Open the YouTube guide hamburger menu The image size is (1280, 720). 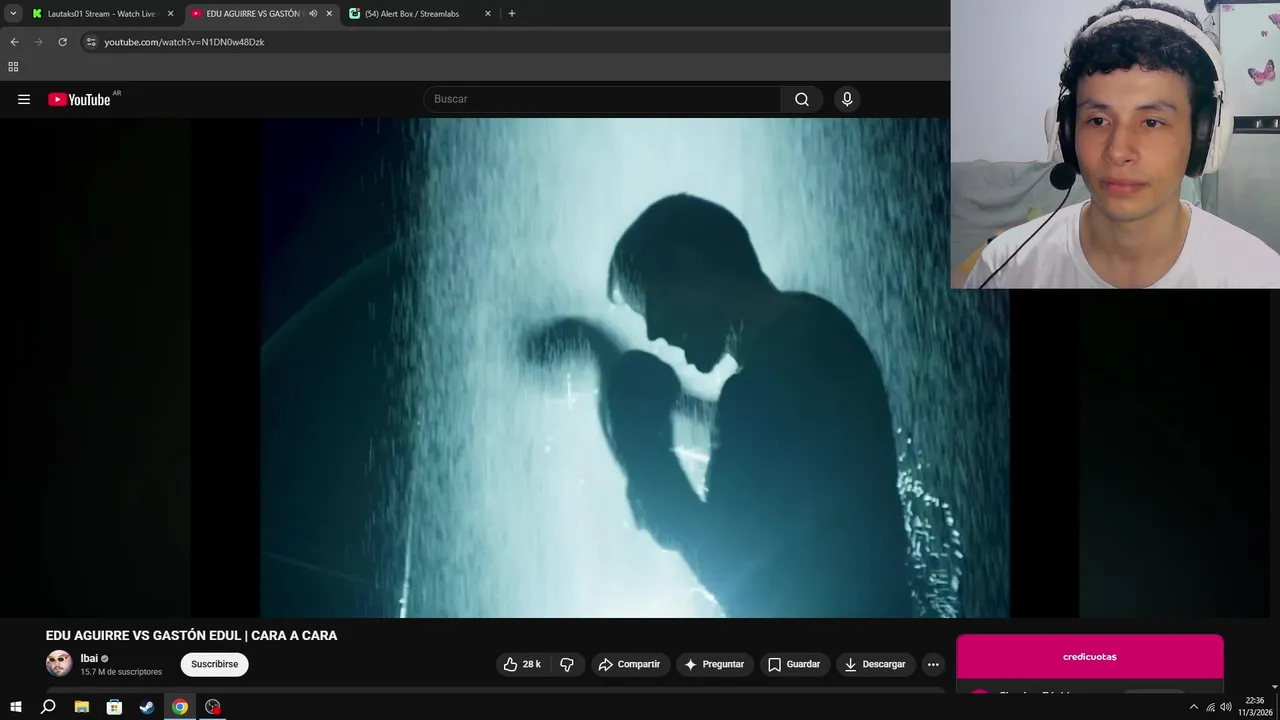coord(24,99)
